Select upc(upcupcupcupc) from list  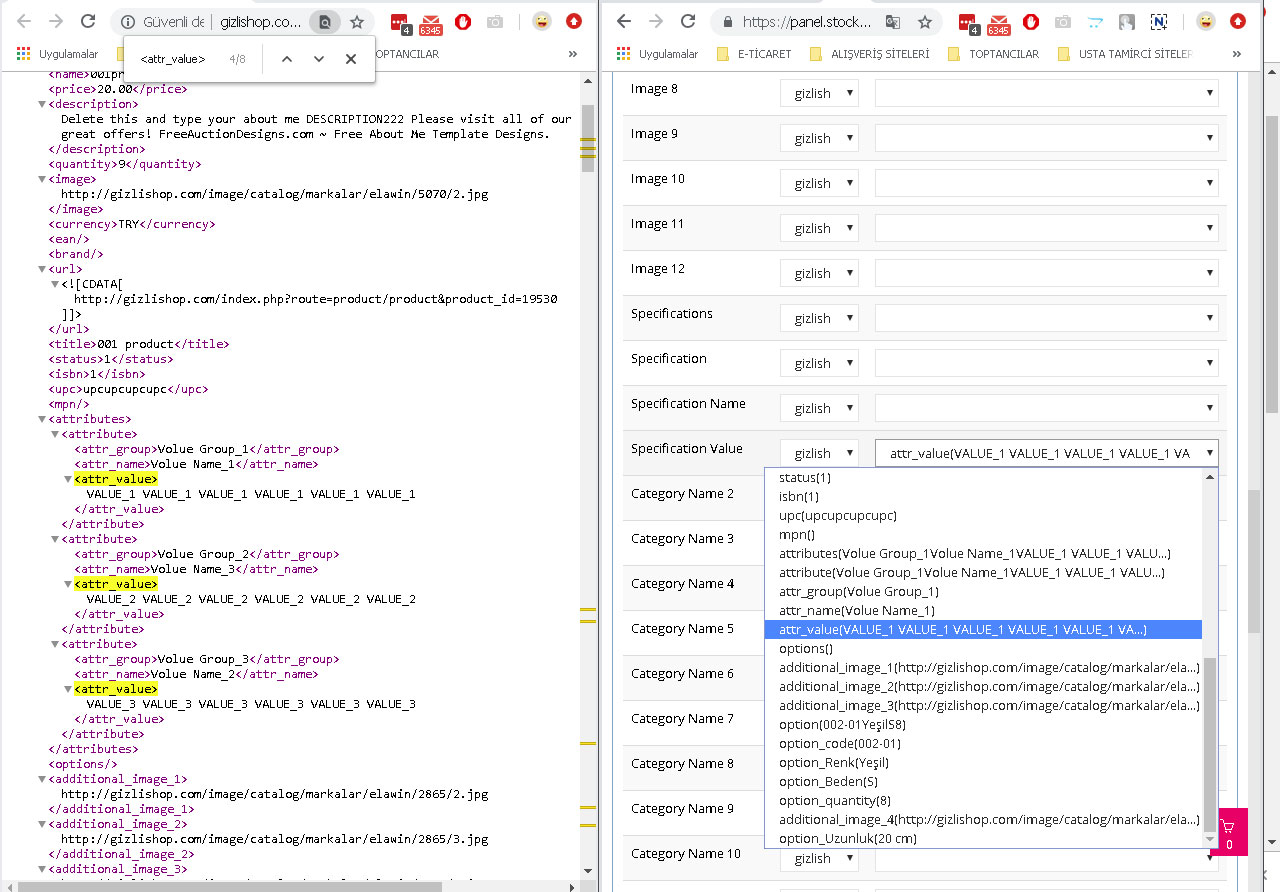pos(983,516)
